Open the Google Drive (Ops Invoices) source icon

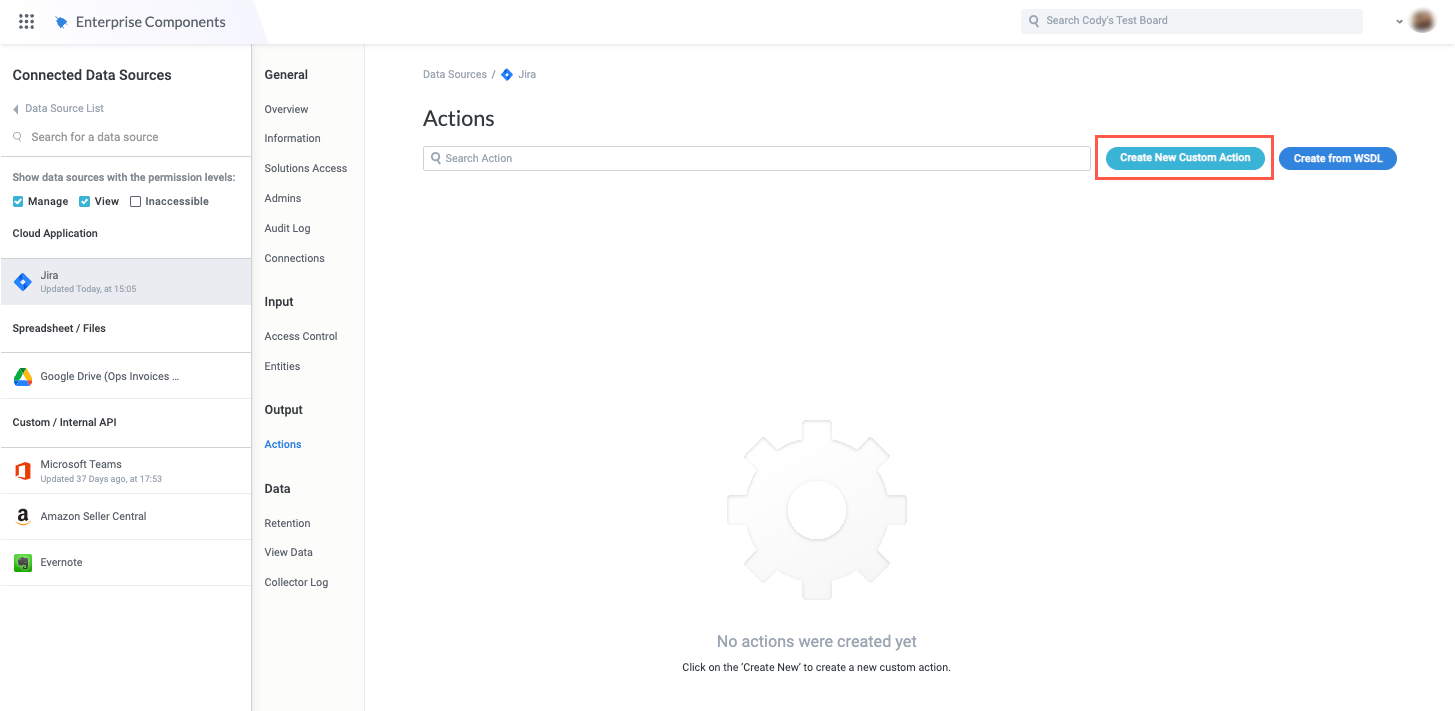[22, 375]
